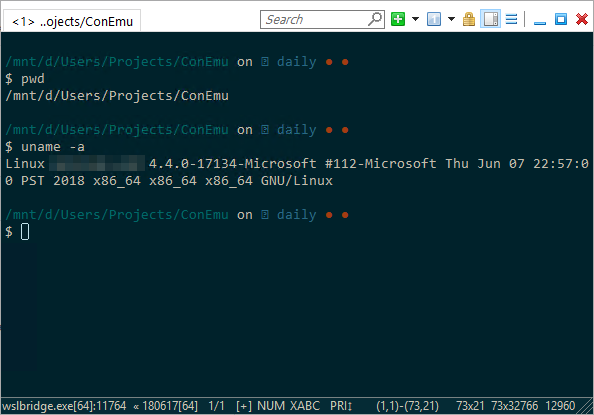Click the XABC status bar entry
Image resolution: width=594 pixels, height=415 pixels.
click(x=305, y=406)
